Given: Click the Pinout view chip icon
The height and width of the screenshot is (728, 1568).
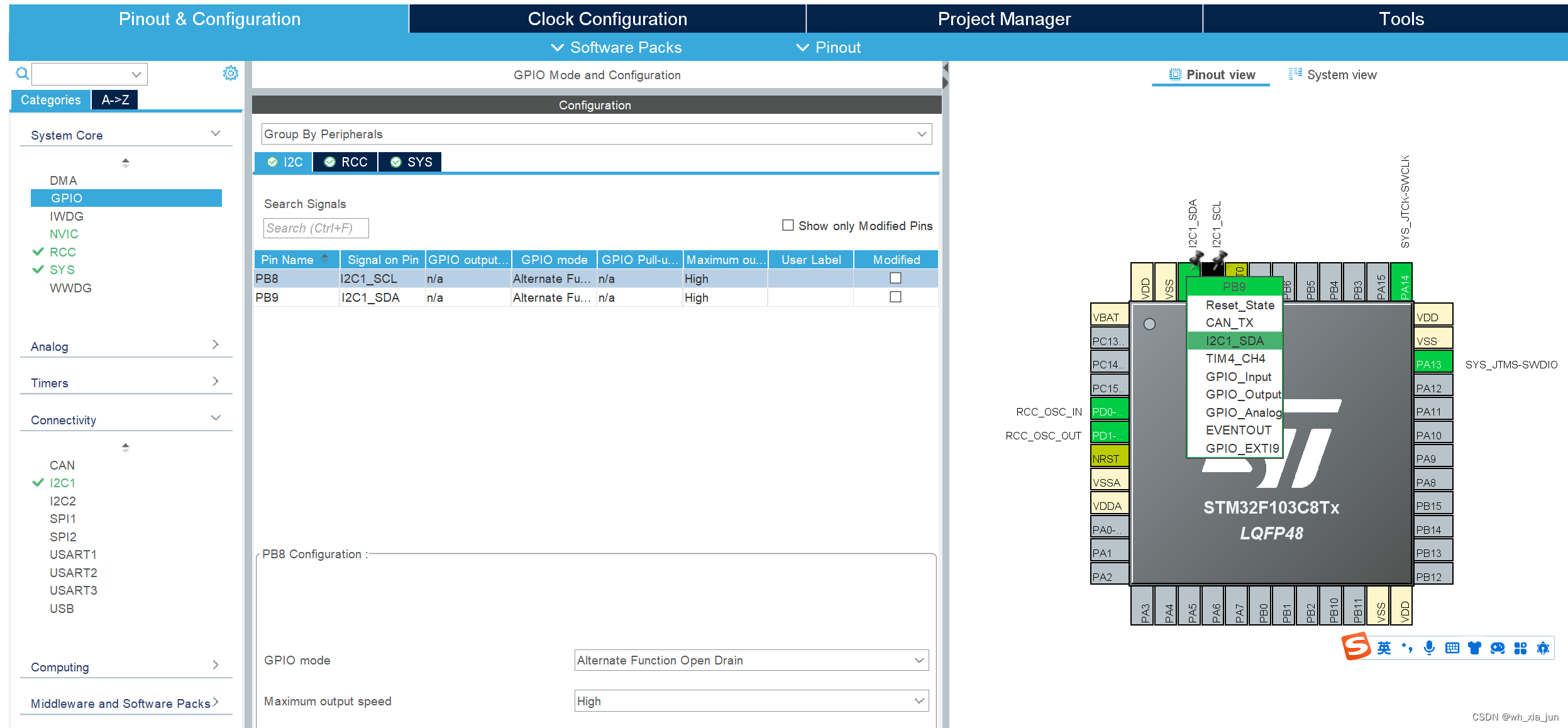Looking at the screenshot, I should pos(1174,75).
